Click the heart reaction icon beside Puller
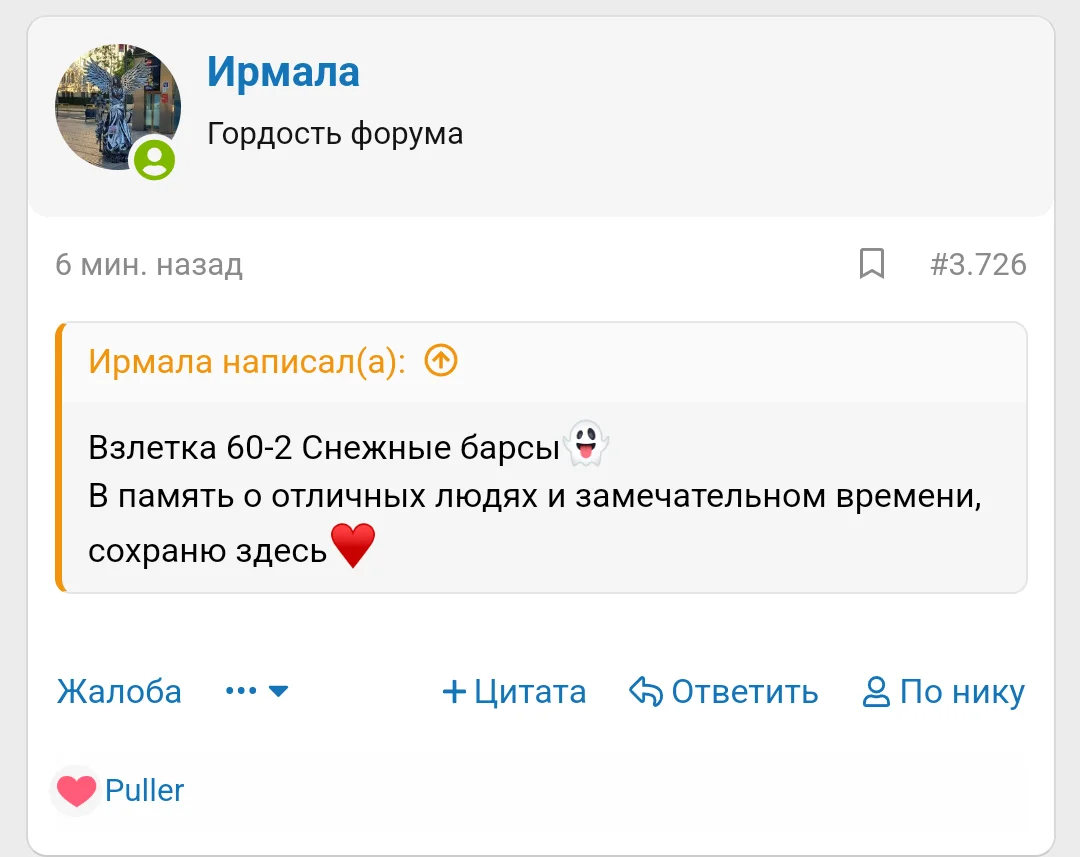 (x=74, y=789)
